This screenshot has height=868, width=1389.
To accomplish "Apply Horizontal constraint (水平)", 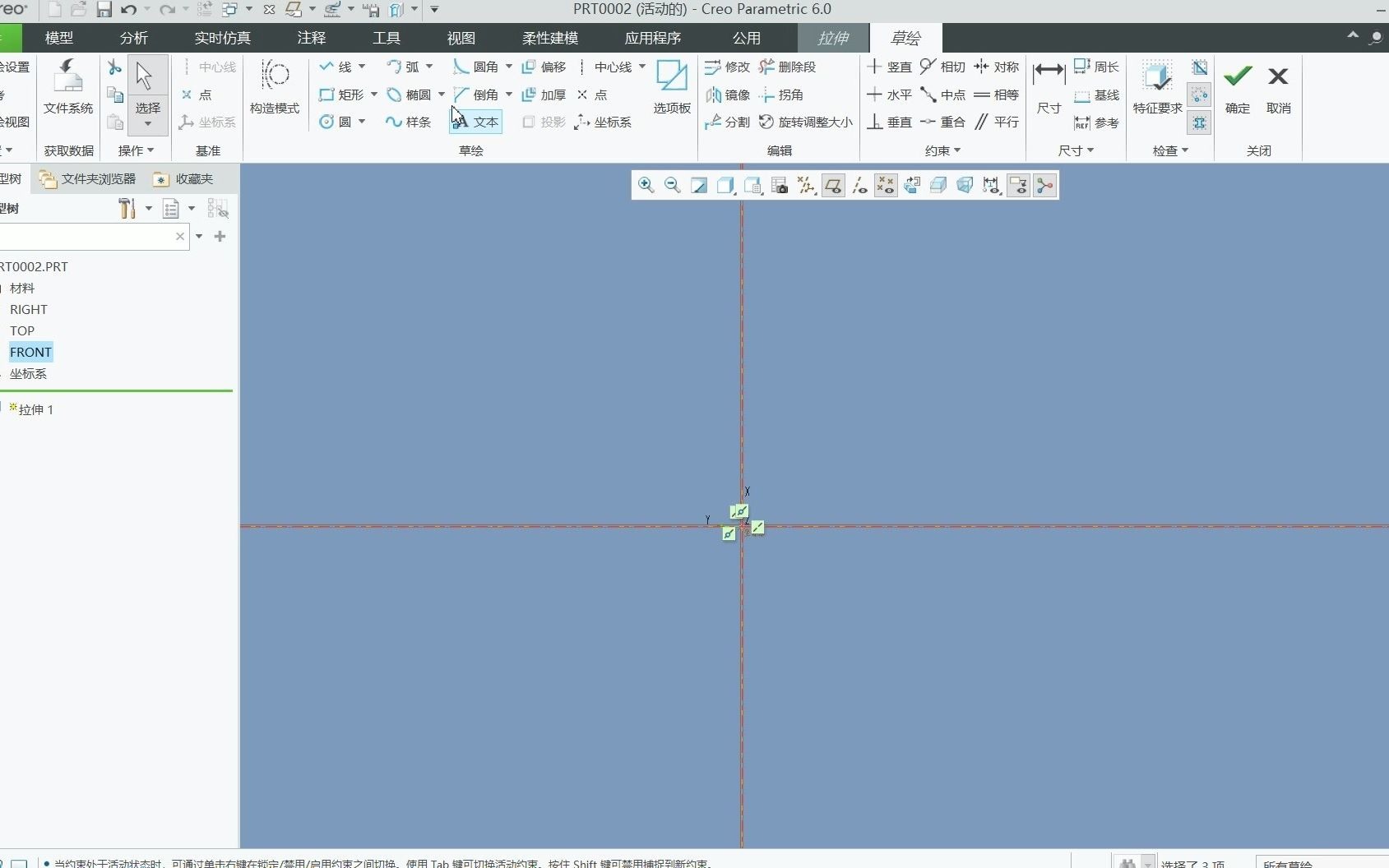I will (x=889, y=95).
